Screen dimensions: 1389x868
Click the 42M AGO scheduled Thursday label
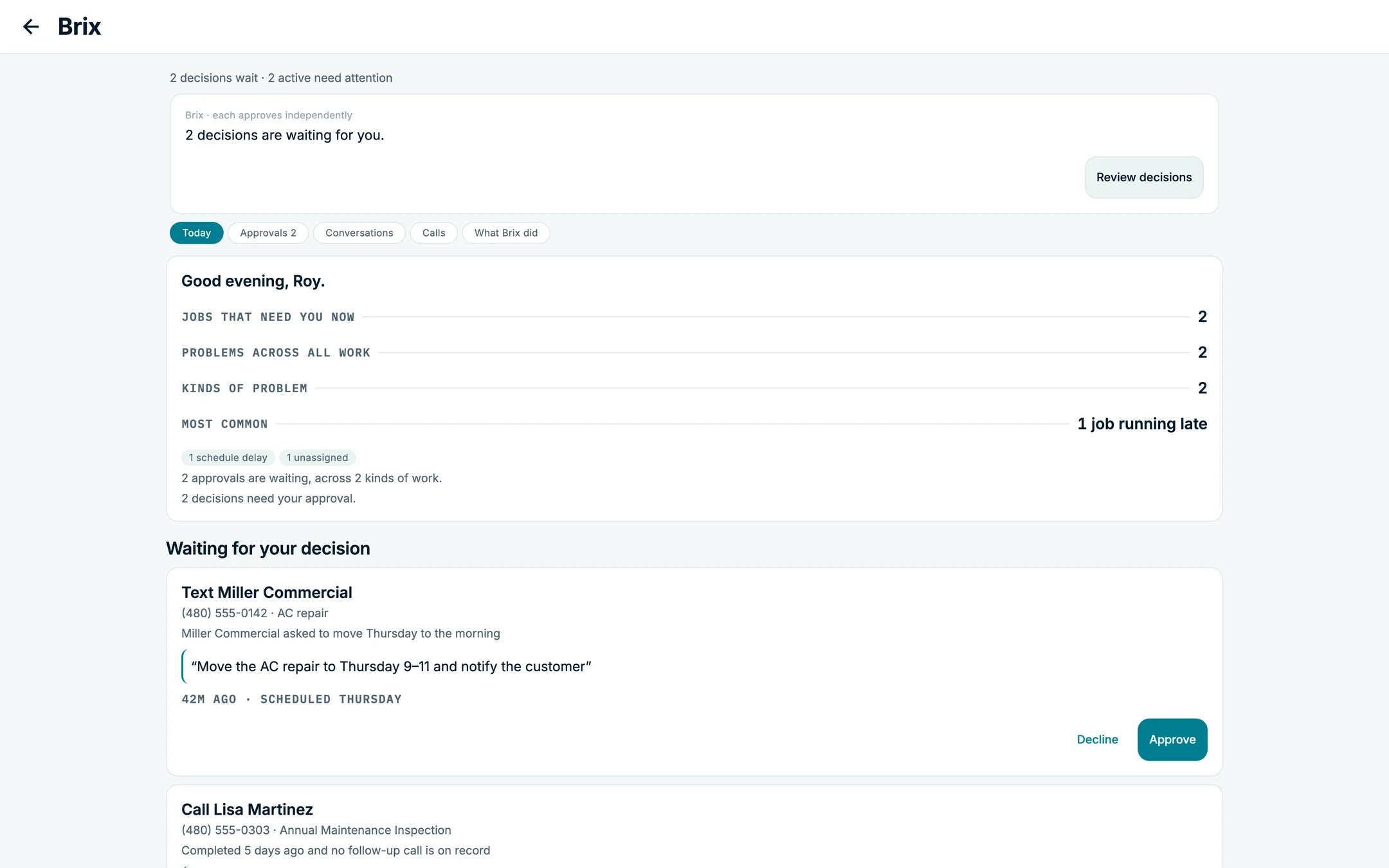(291, 700)
